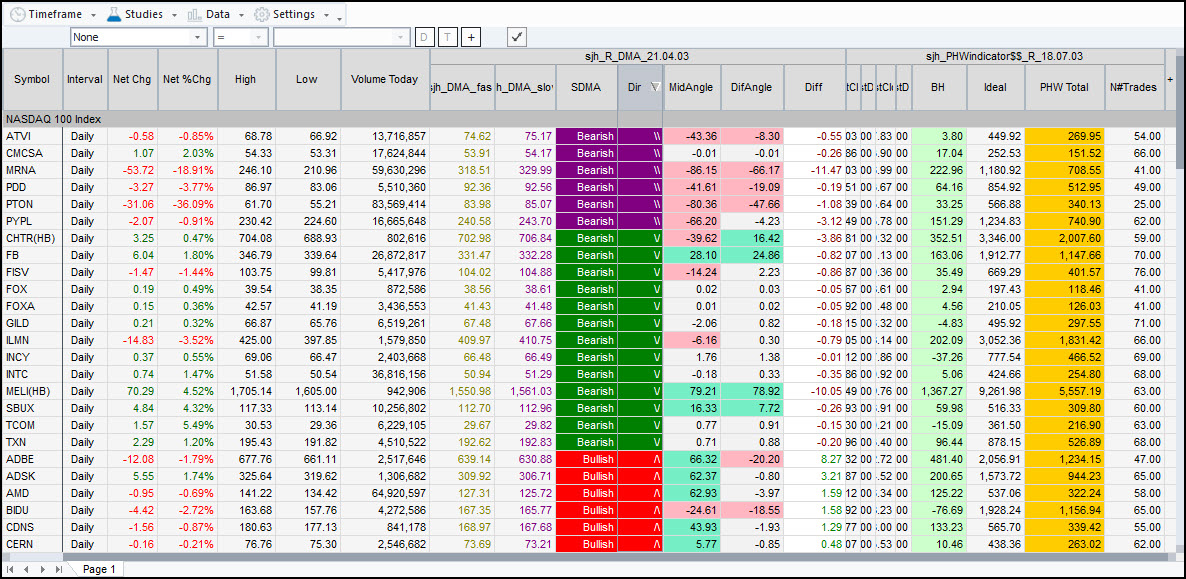Open the Settings menu
This screenshot has width=1186, height=579.
tap(292, 14)
